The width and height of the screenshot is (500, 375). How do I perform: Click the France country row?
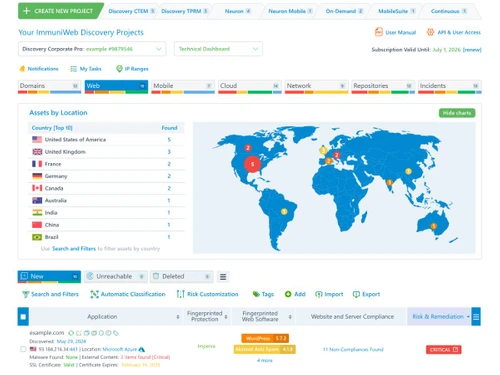coord(106,164)
